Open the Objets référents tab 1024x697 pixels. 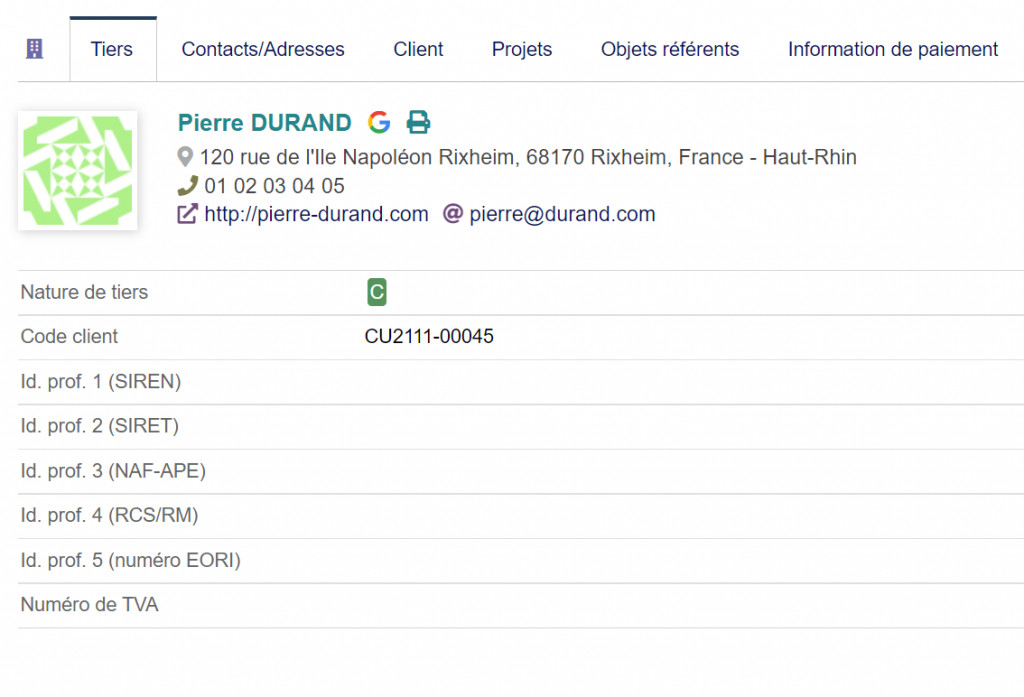(x=670, y=49)
